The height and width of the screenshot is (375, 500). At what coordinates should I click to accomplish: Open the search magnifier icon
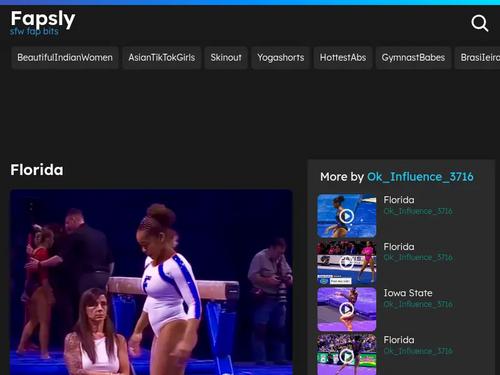click(480, 23)
